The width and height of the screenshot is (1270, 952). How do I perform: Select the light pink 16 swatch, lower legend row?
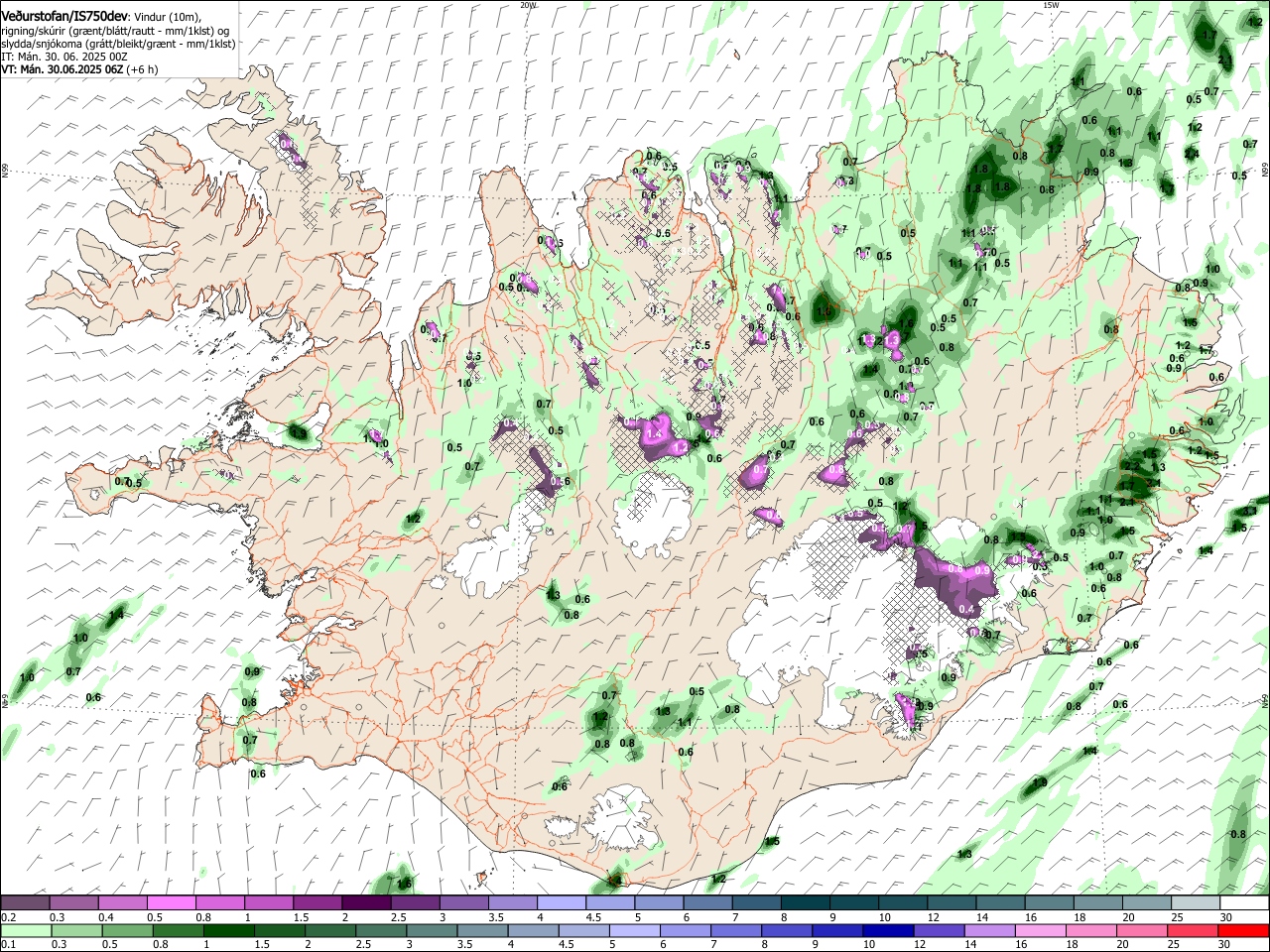pyautogui.click(x=1042, y=930)
